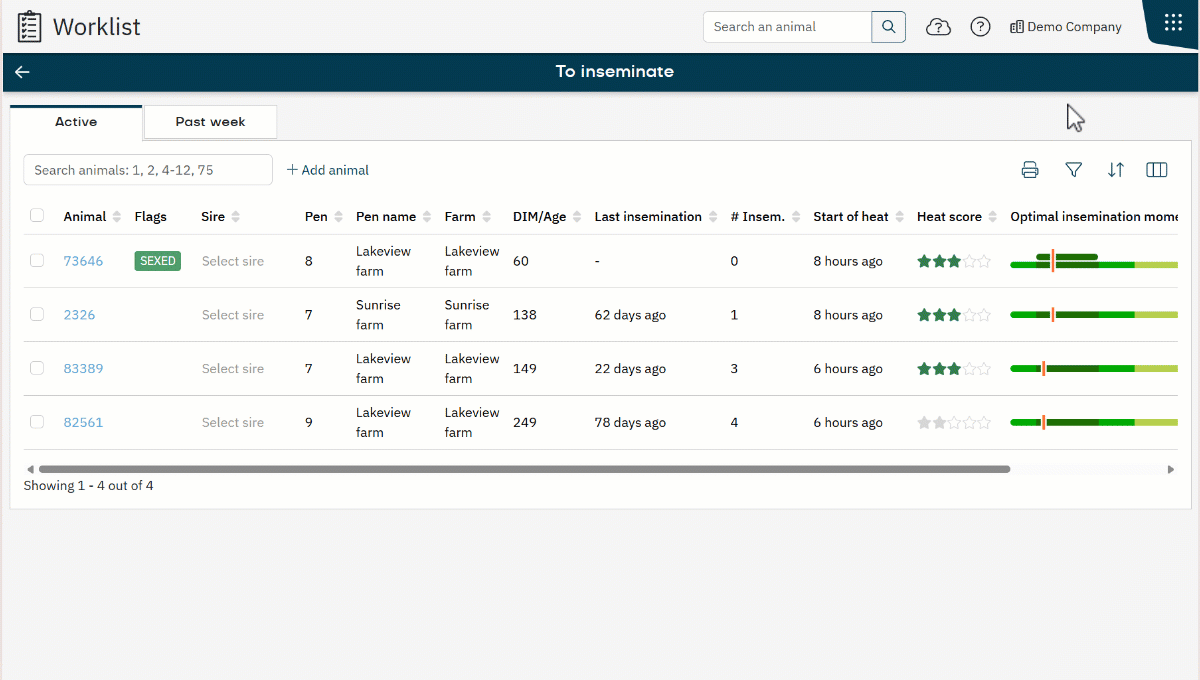Switch to the Past week tab

[210, 122]
